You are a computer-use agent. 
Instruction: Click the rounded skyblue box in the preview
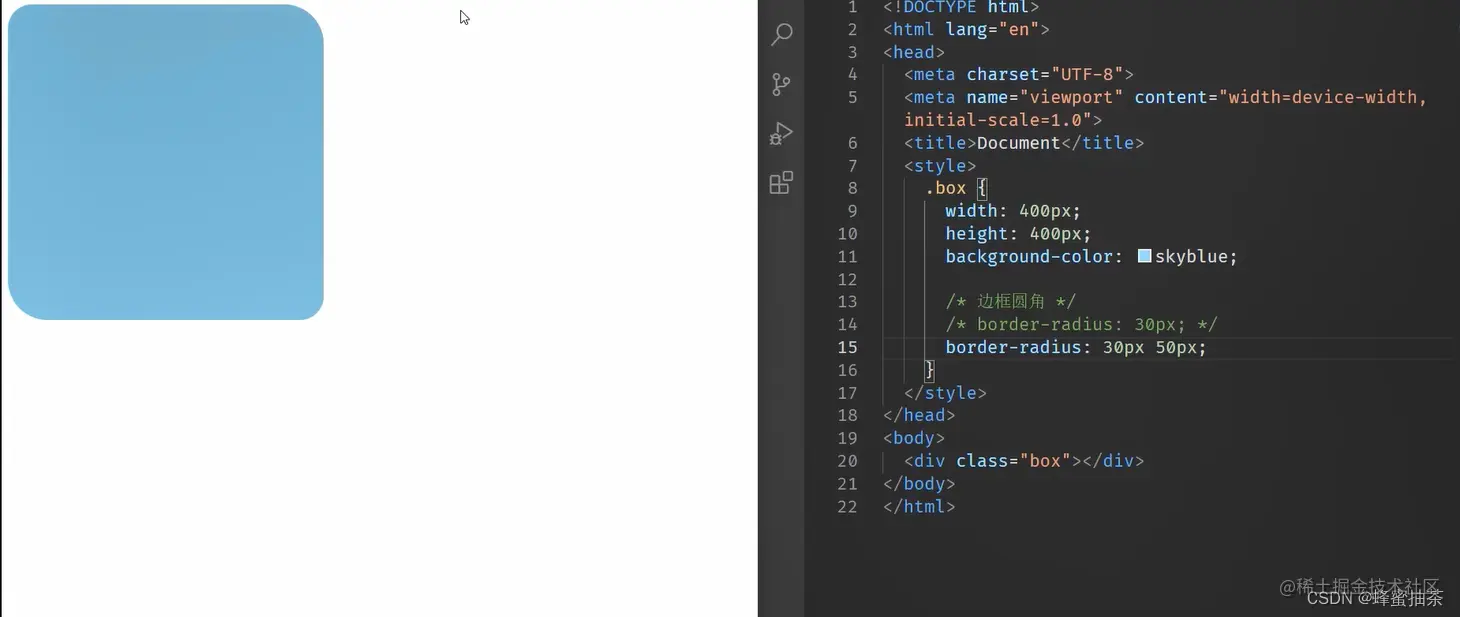pos(166,162)
